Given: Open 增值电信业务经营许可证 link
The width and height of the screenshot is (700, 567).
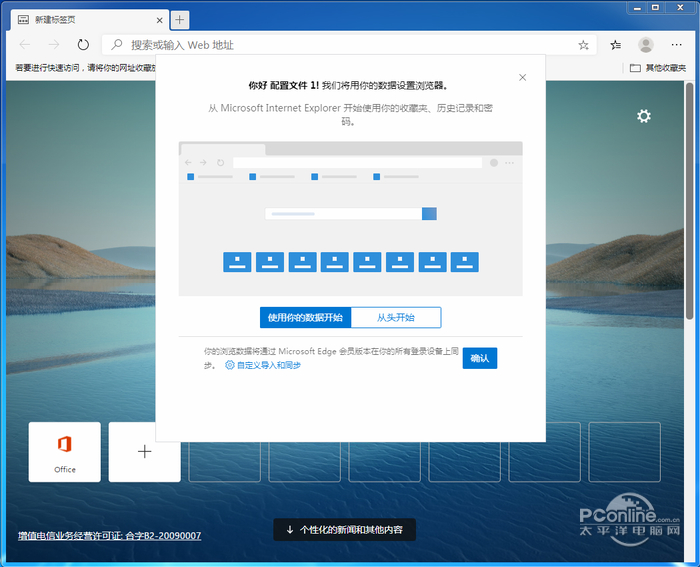Looking at the screenshot, I should tap(109, 535).
